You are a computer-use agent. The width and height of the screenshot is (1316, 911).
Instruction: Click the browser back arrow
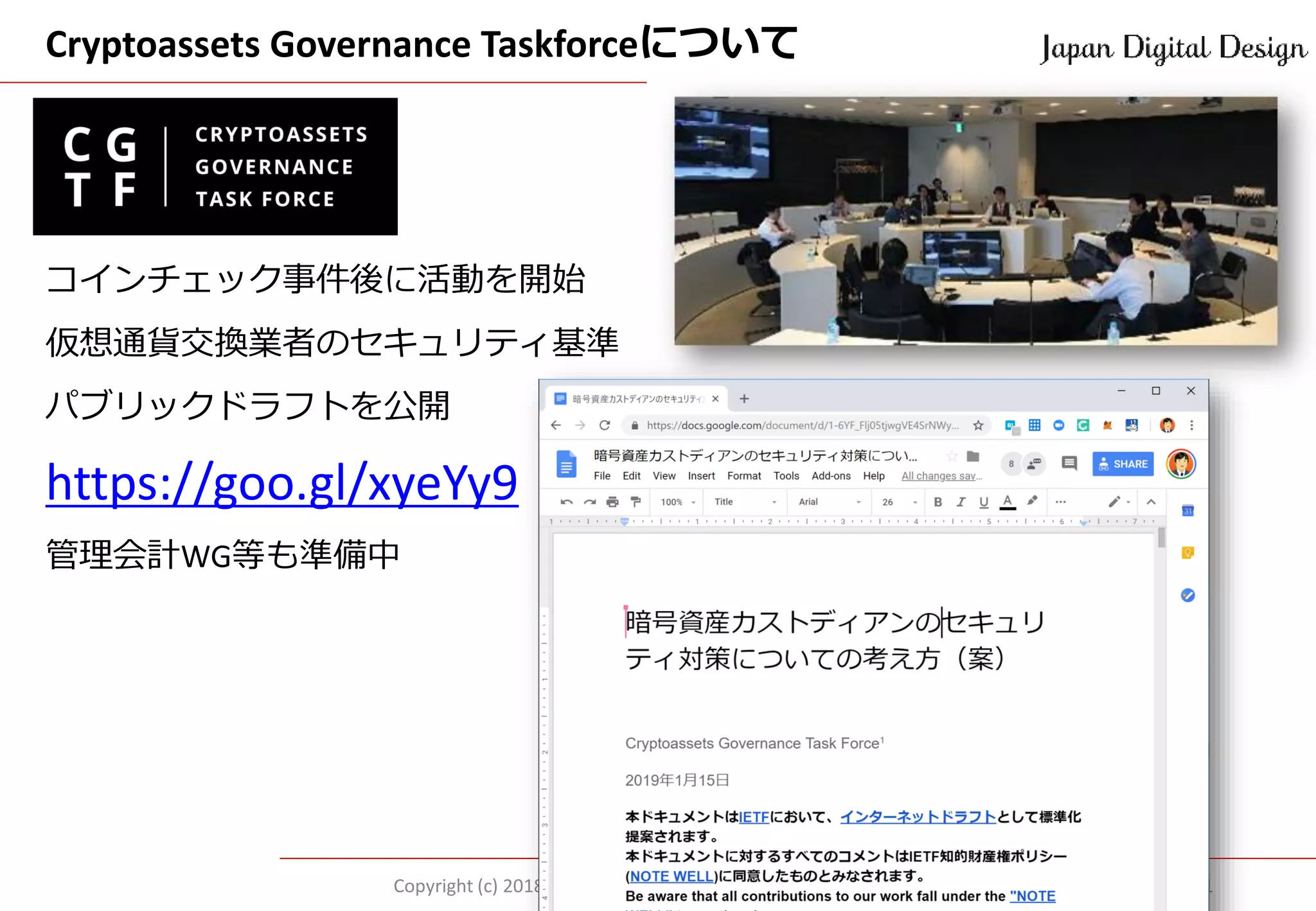click(556, 425)
